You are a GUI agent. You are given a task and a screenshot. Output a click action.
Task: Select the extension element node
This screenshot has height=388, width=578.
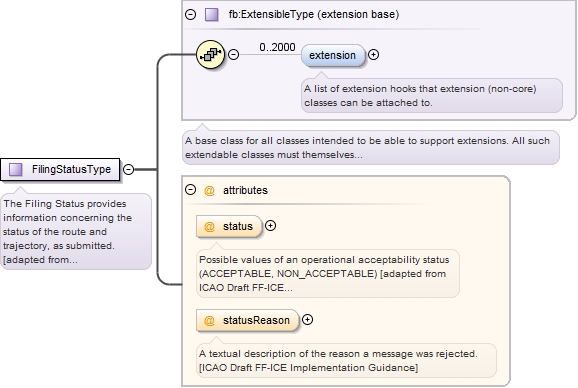[333, 55]
